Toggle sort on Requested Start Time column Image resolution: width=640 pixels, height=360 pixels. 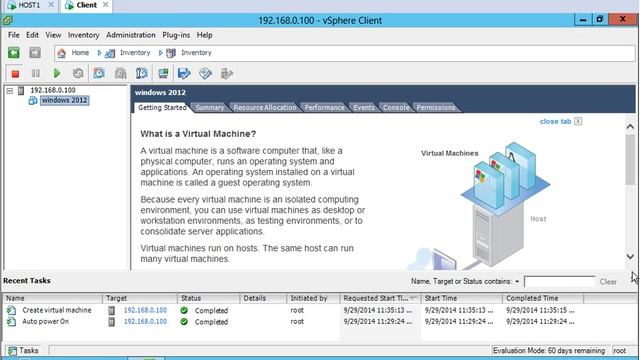(380, 298)
